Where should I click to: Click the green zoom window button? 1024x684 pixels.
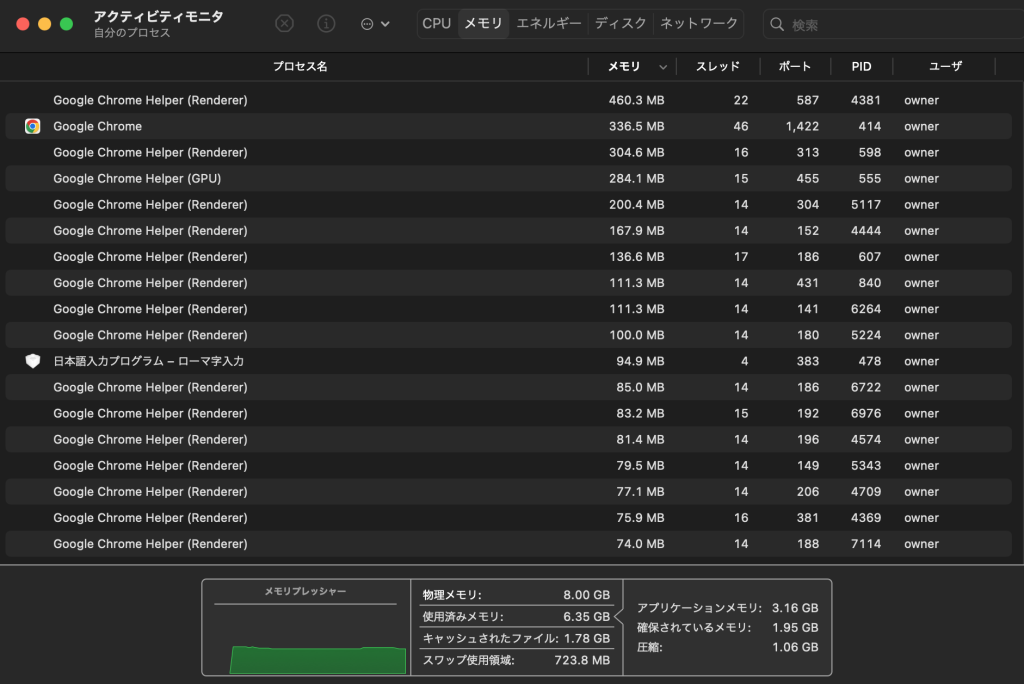tap(66, 24)
